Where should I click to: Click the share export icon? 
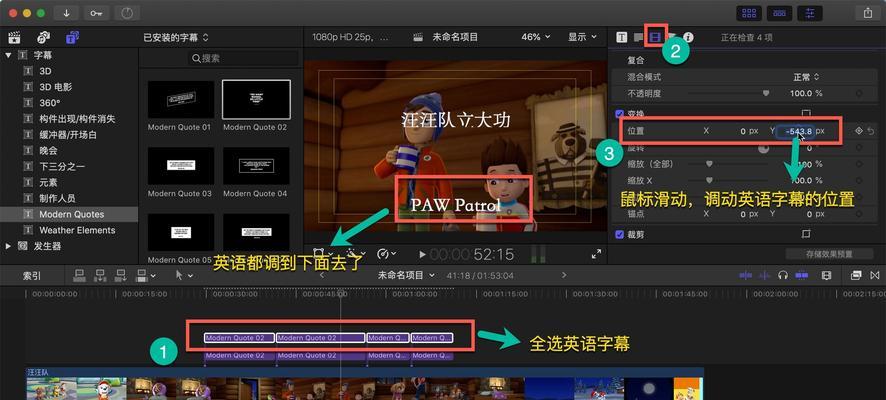coord(868,12)
